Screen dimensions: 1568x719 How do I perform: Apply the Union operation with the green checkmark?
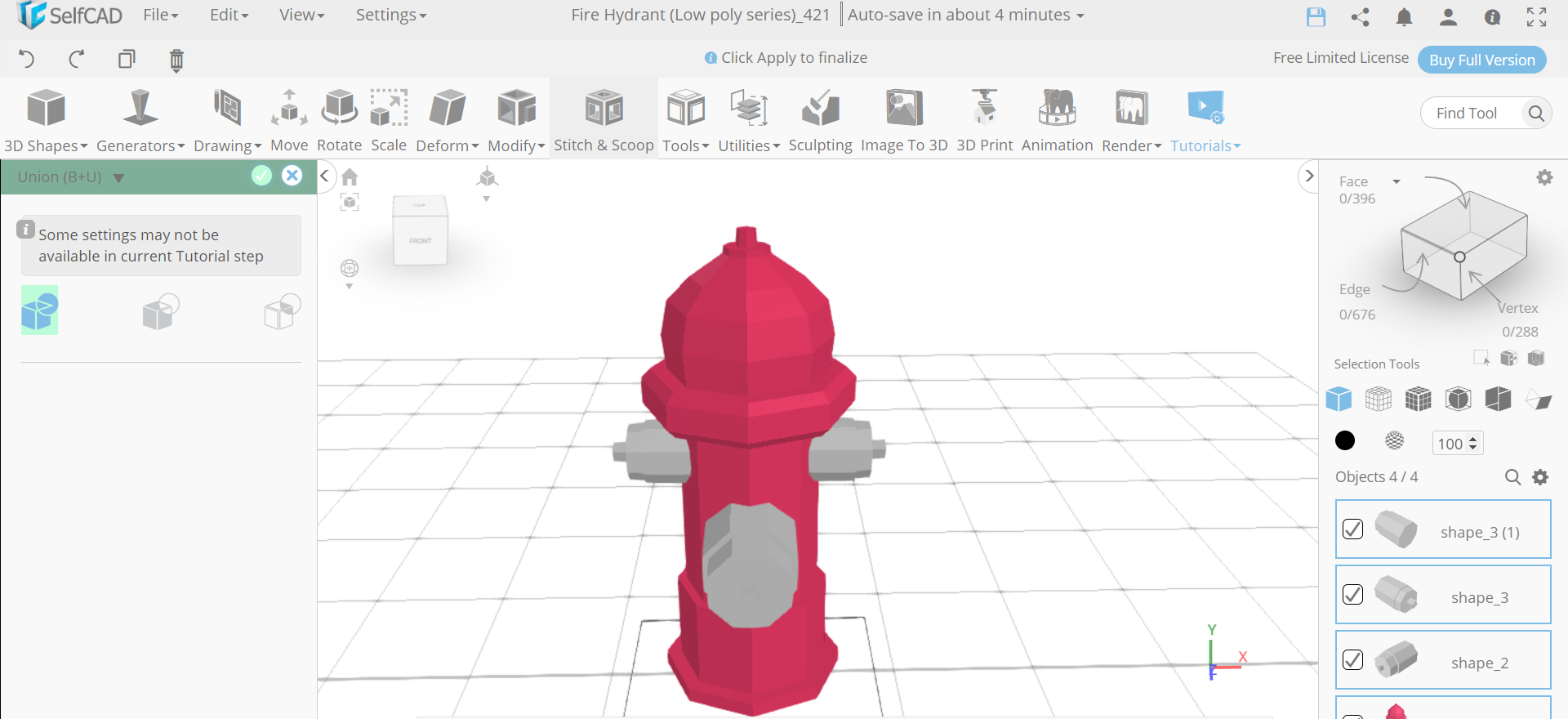point(261,176)
